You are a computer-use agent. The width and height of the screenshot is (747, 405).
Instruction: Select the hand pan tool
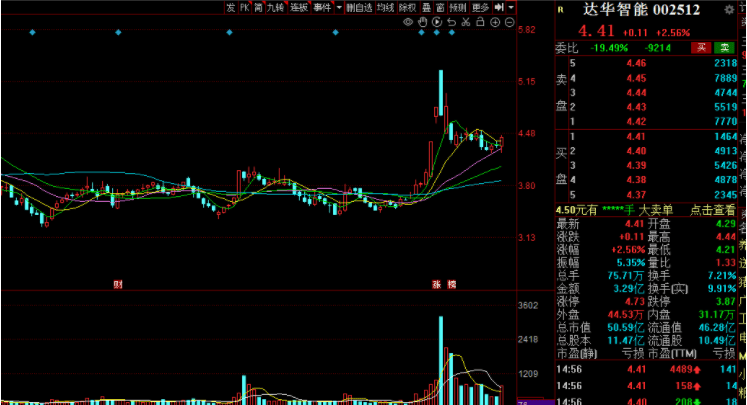coord(423,22)
